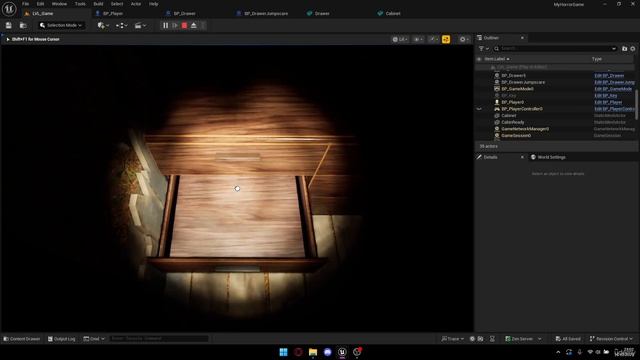Open the quick add content dropdown
Image resolution: width=640 pixels, height=360 pixels.
pyautogui.click(x=102, y=25)
